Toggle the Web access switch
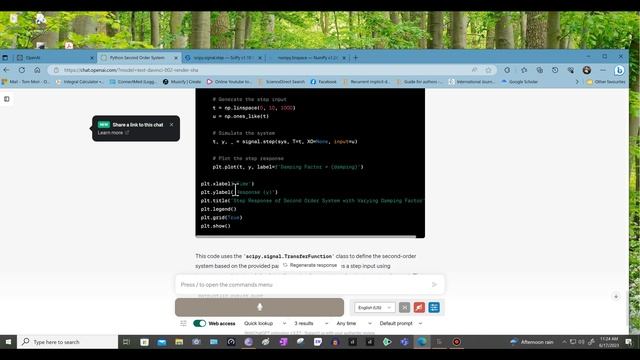Image resolution: width=640 pixels, height=360 pixels. click(200, 323)
